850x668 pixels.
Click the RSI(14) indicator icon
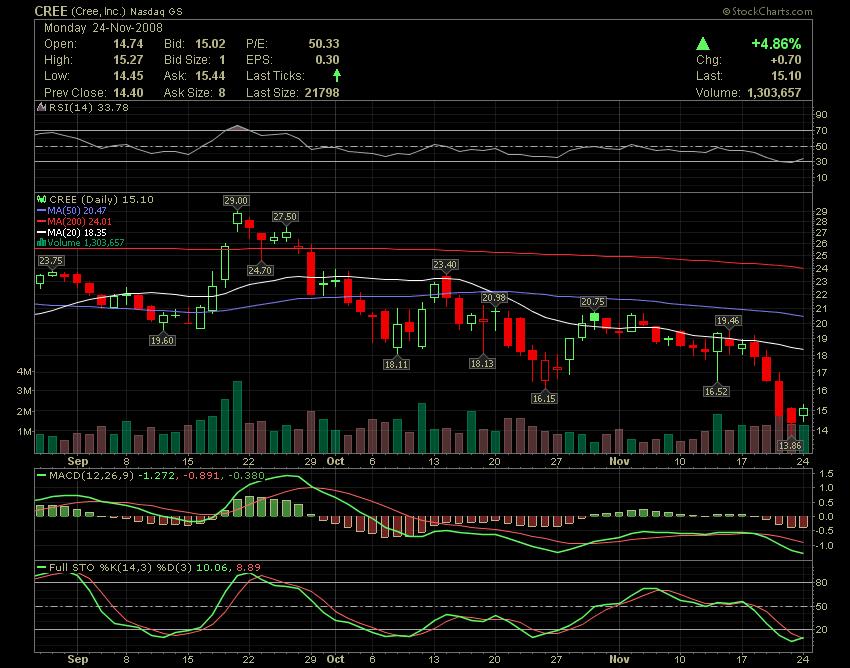[41, 107]
